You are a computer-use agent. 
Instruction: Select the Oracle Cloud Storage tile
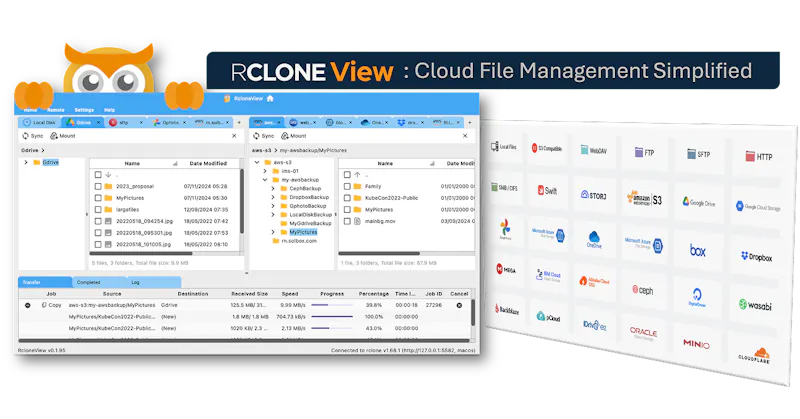tap(643, 333)
